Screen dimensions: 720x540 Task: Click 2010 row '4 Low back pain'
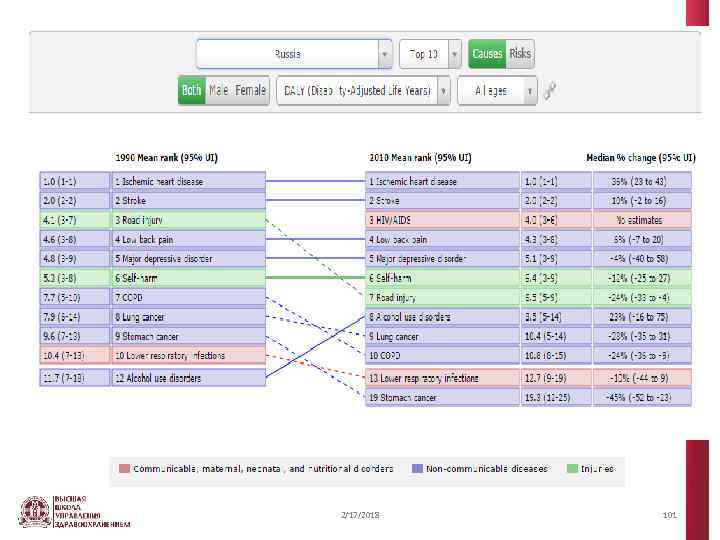tap(443, 239)
